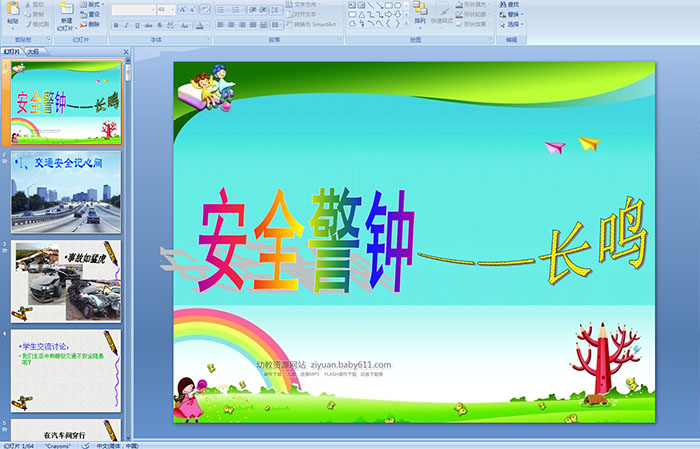Click the Bullets list icon
Viewport: 700px width, 449px height.
click(223, 9)
